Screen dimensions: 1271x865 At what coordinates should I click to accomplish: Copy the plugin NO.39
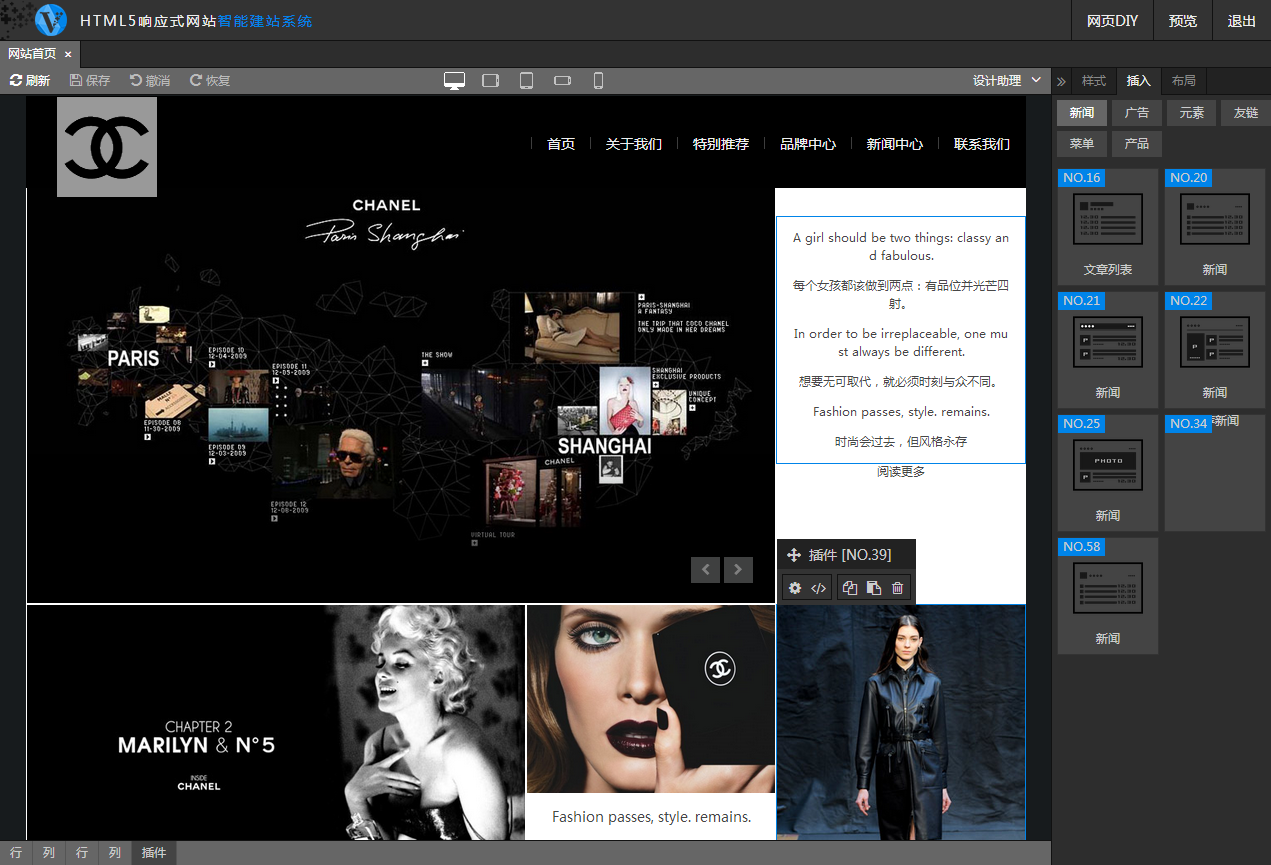(850, 588)
